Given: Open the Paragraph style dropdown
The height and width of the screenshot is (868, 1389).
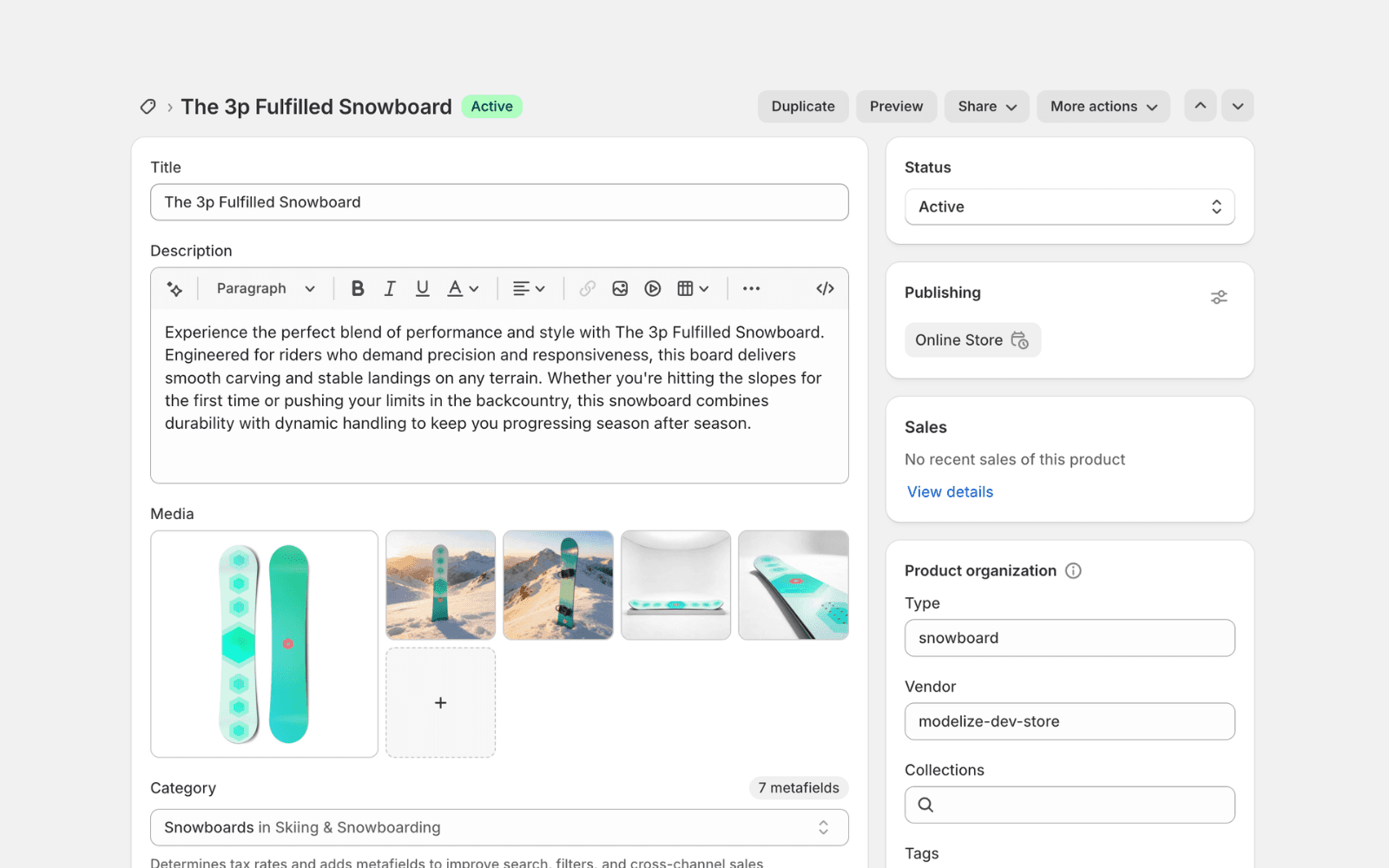Looking at the screenshot, I should [x=265, y=288].
